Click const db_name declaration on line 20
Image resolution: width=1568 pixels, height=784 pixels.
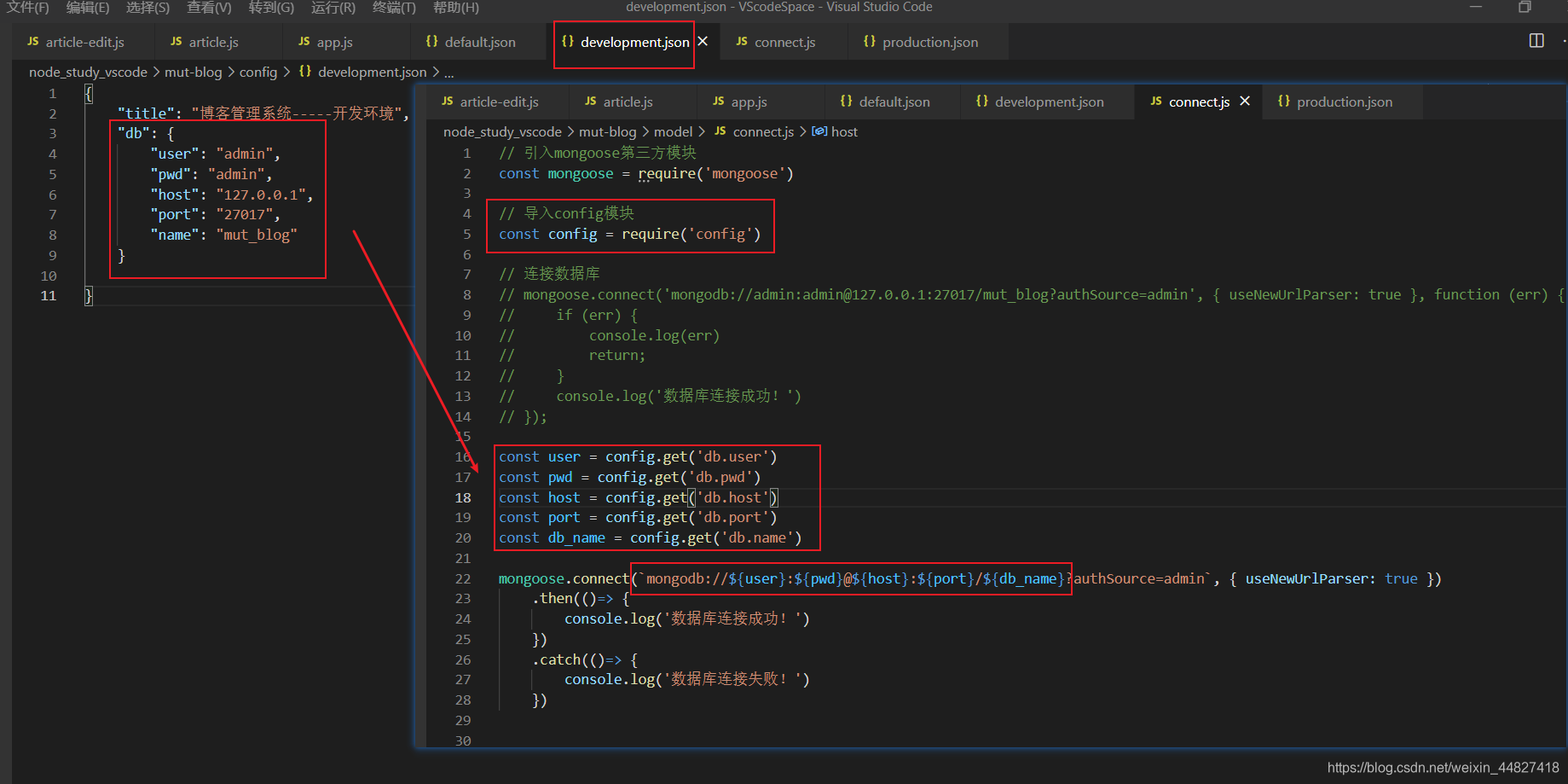[650, 537]
